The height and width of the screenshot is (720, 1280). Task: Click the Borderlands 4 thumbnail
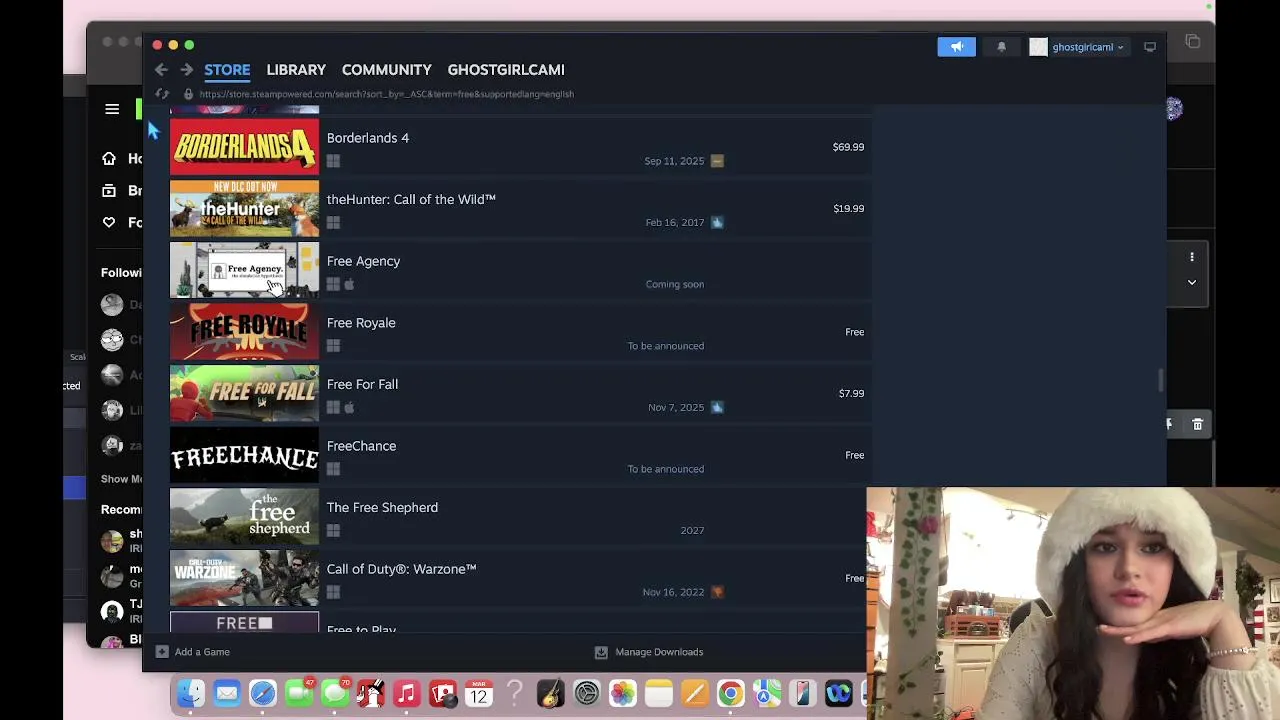(x=244, y=147)
